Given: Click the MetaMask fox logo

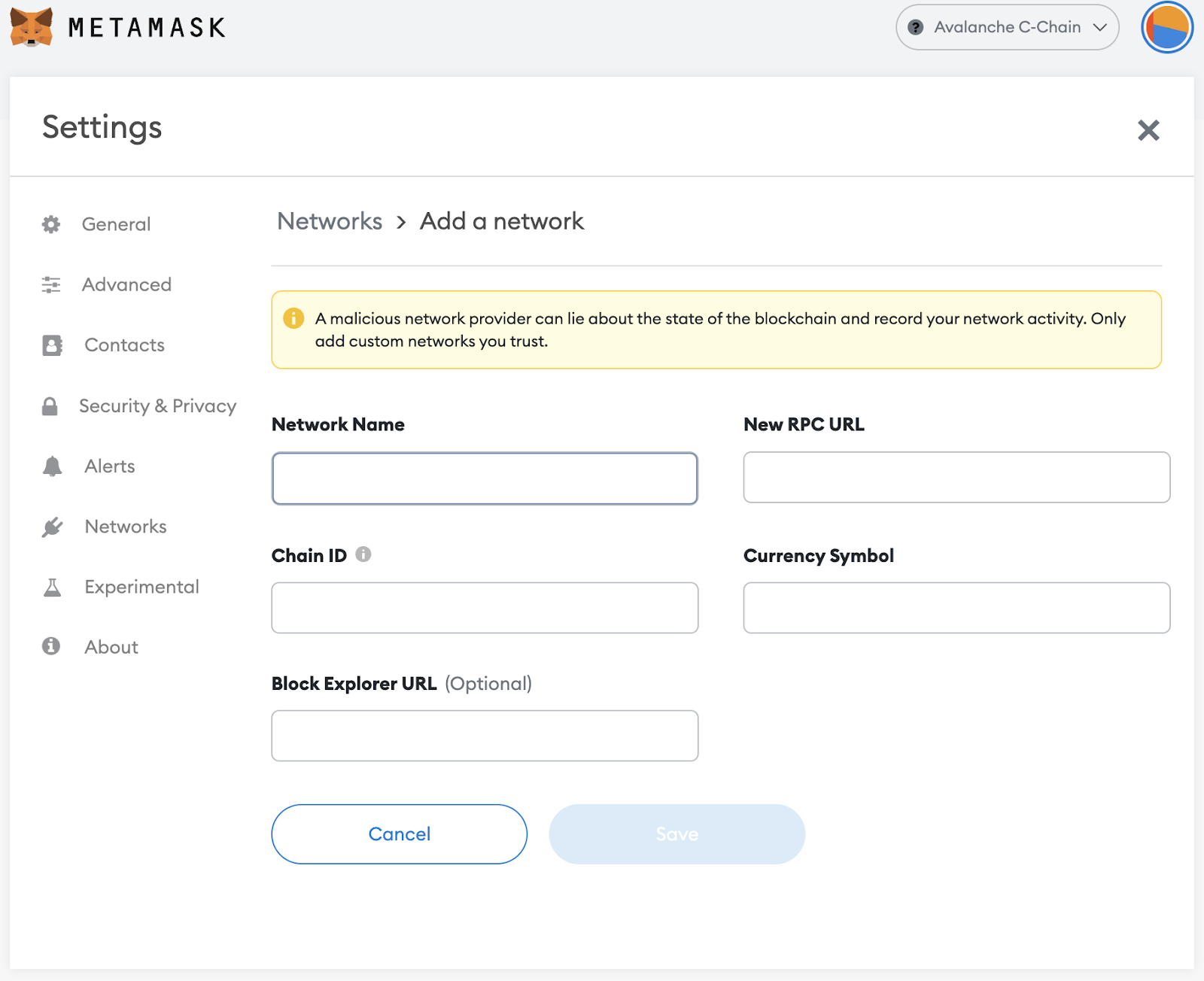Looking at the screenshot, I should coord(31,27).
